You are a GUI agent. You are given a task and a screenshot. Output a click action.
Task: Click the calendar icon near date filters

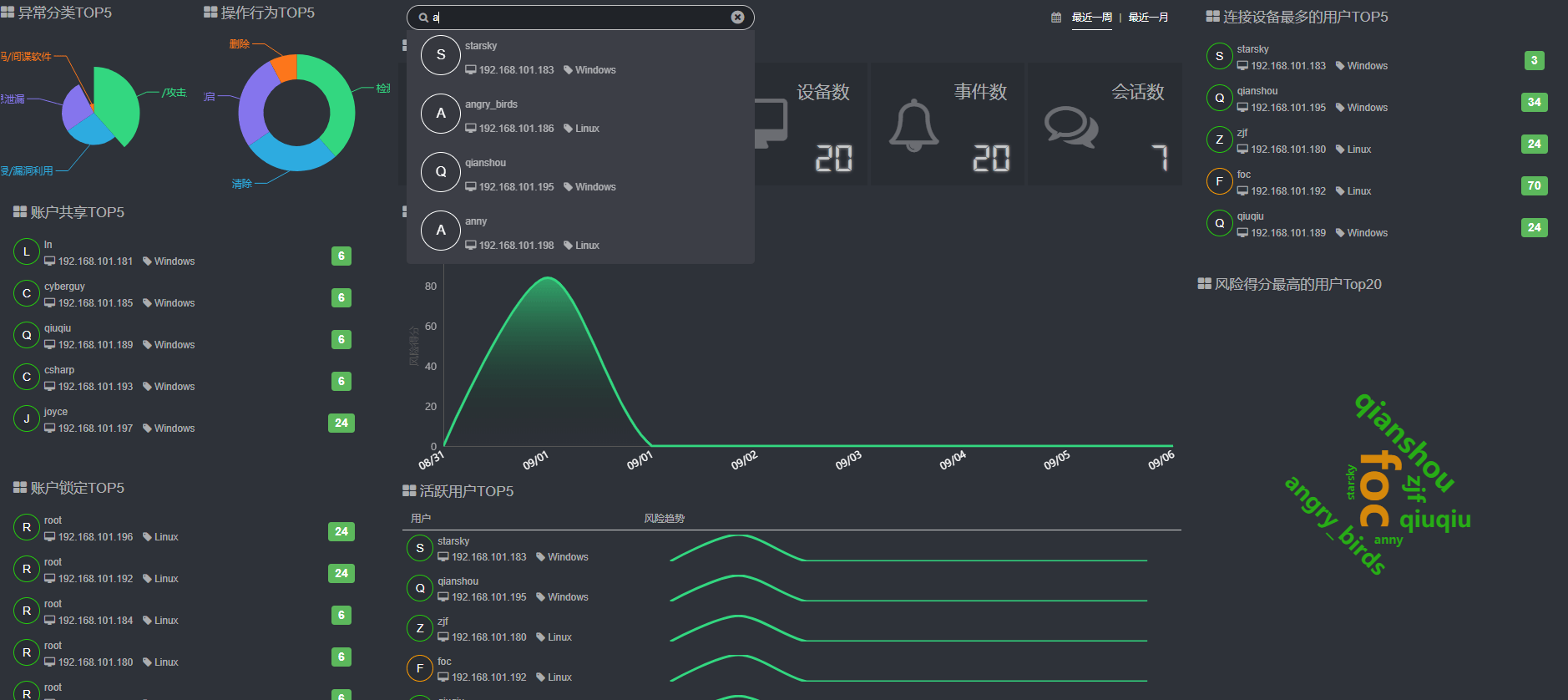(x=1056, y=18)
